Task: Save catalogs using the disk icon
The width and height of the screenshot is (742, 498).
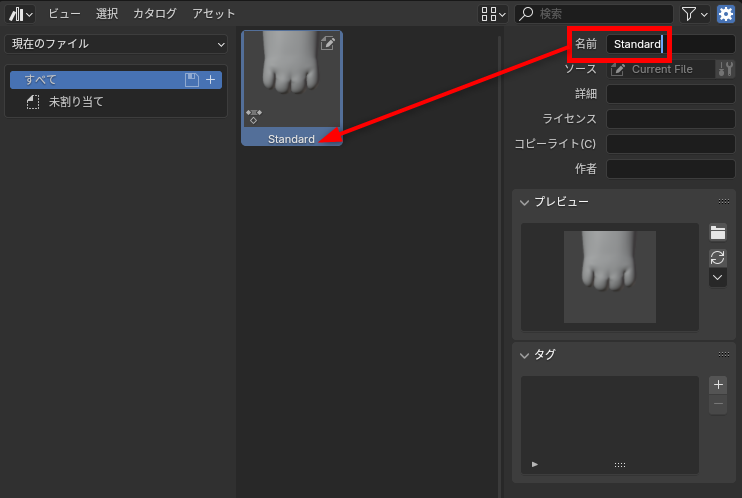Action: click(192, 80)
